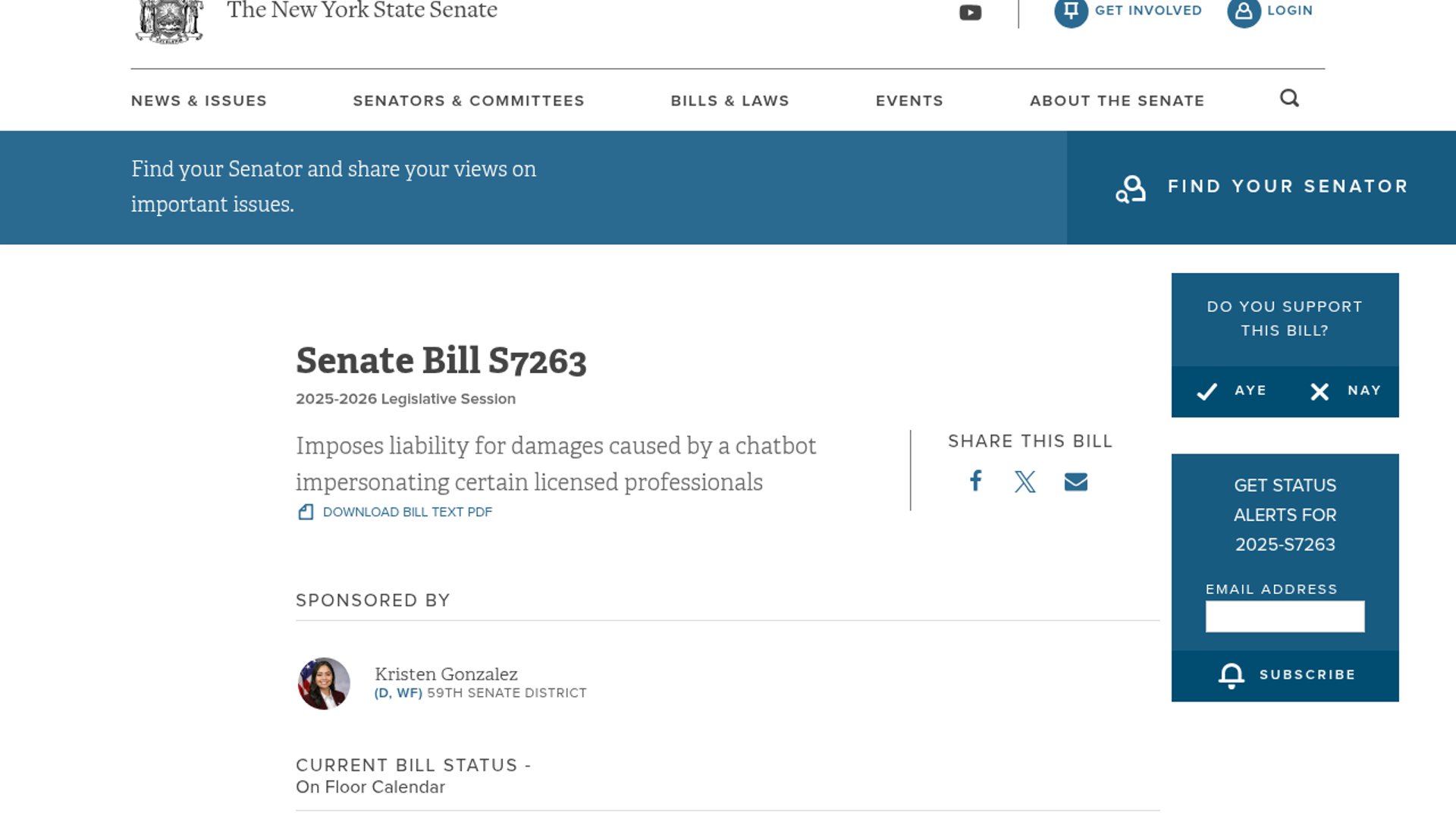Open About the Senate menu

pos(1116,101)
